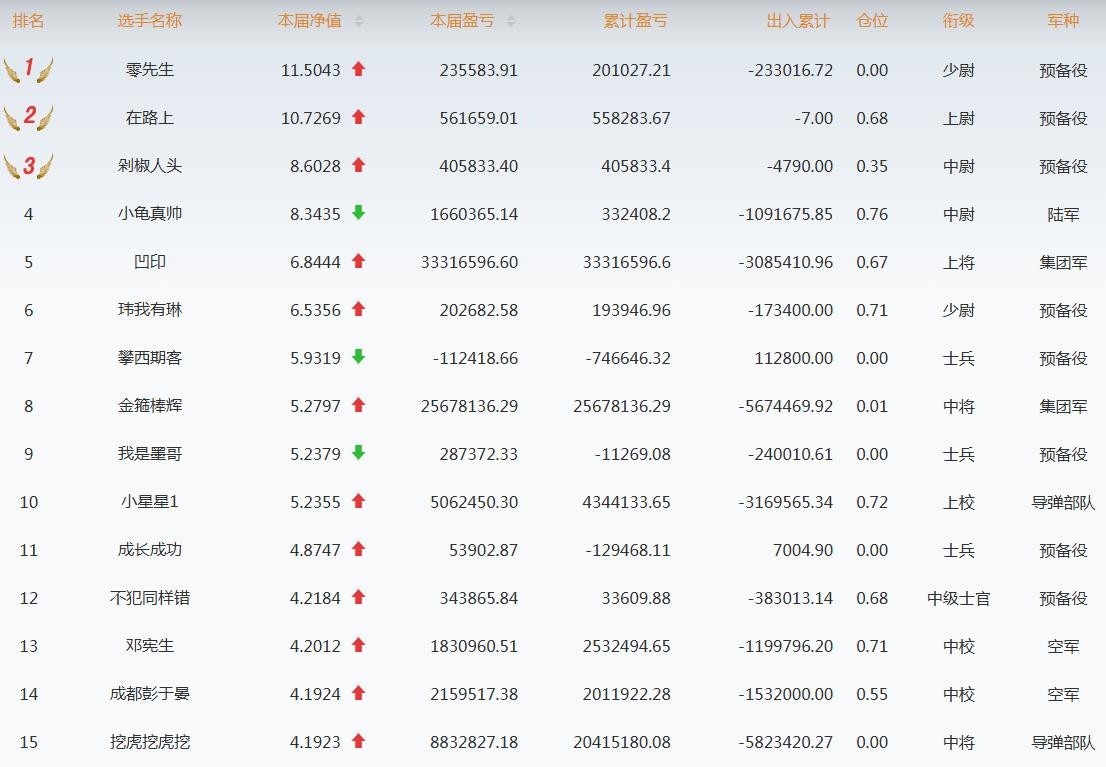Open player 小龟真帅 details
The width and height of the screenshot is (1106, 767).
pyautogui.click(x=150, y=214)
